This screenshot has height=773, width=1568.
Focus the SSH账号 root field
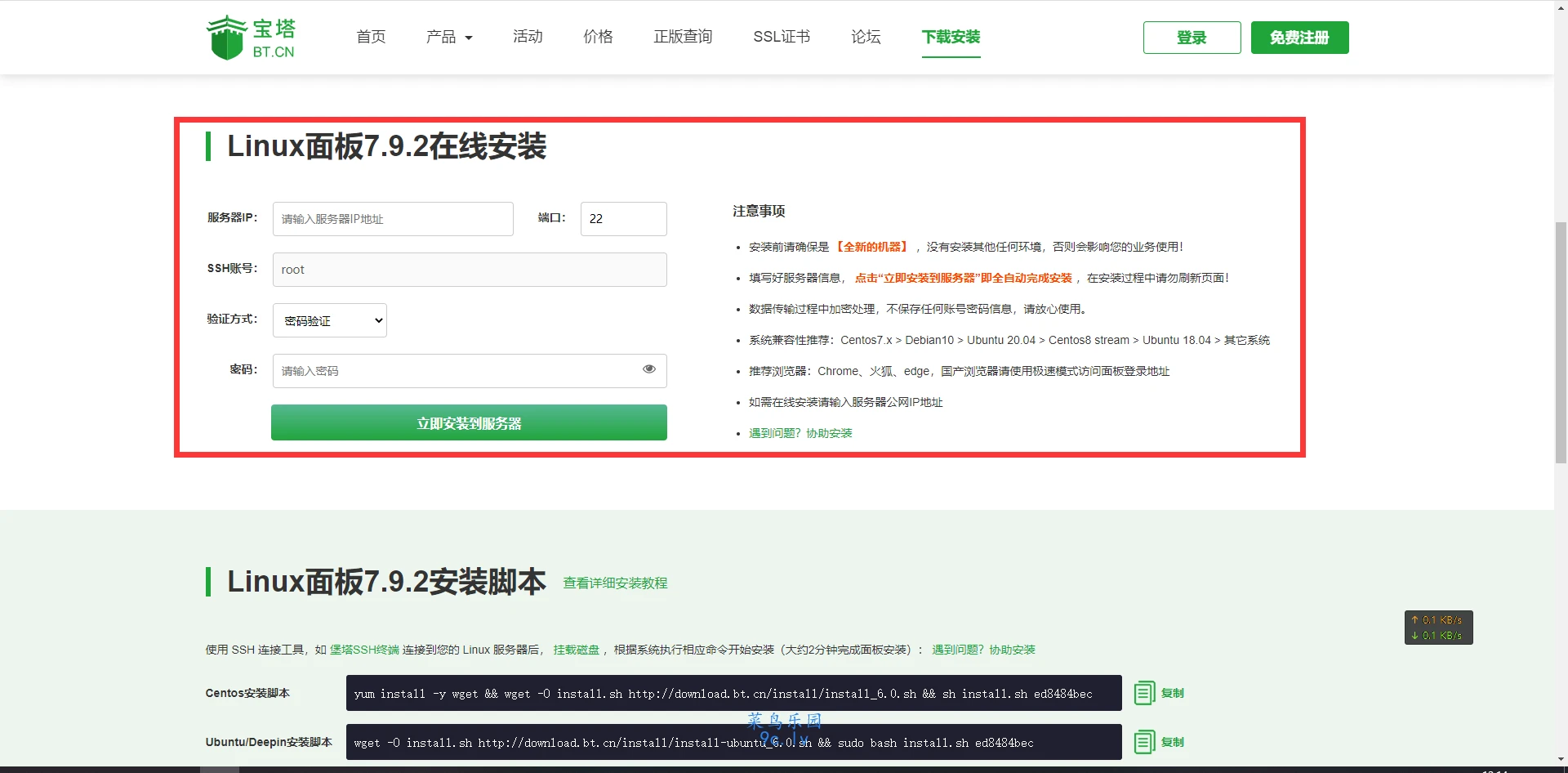pos(470,270)
